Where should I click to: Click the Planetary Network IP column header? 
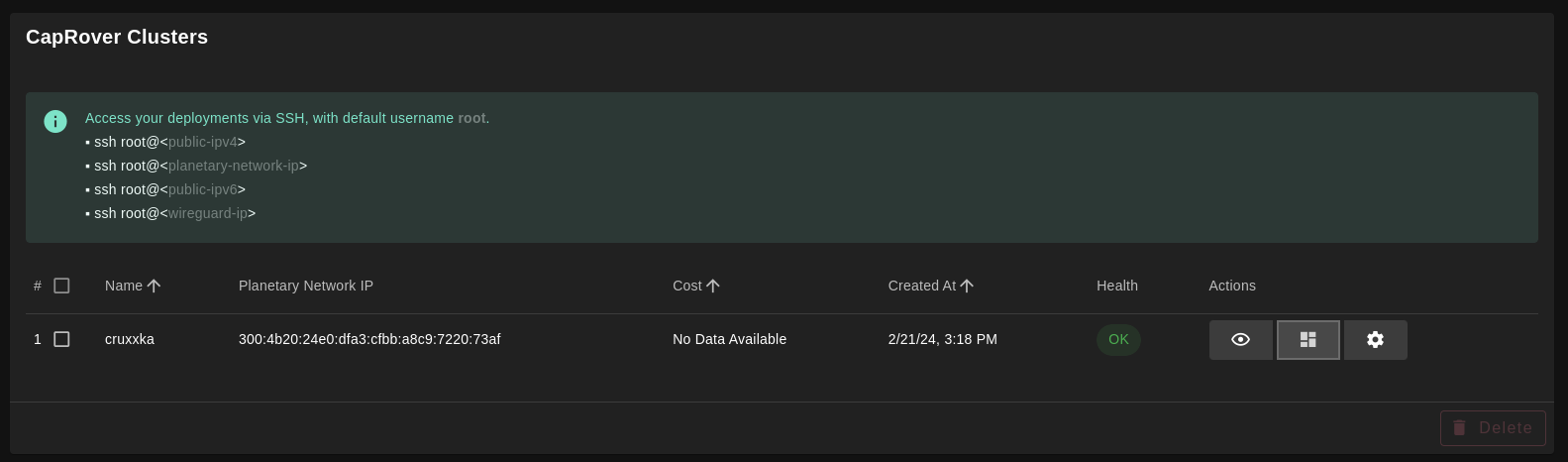[306, 286]
